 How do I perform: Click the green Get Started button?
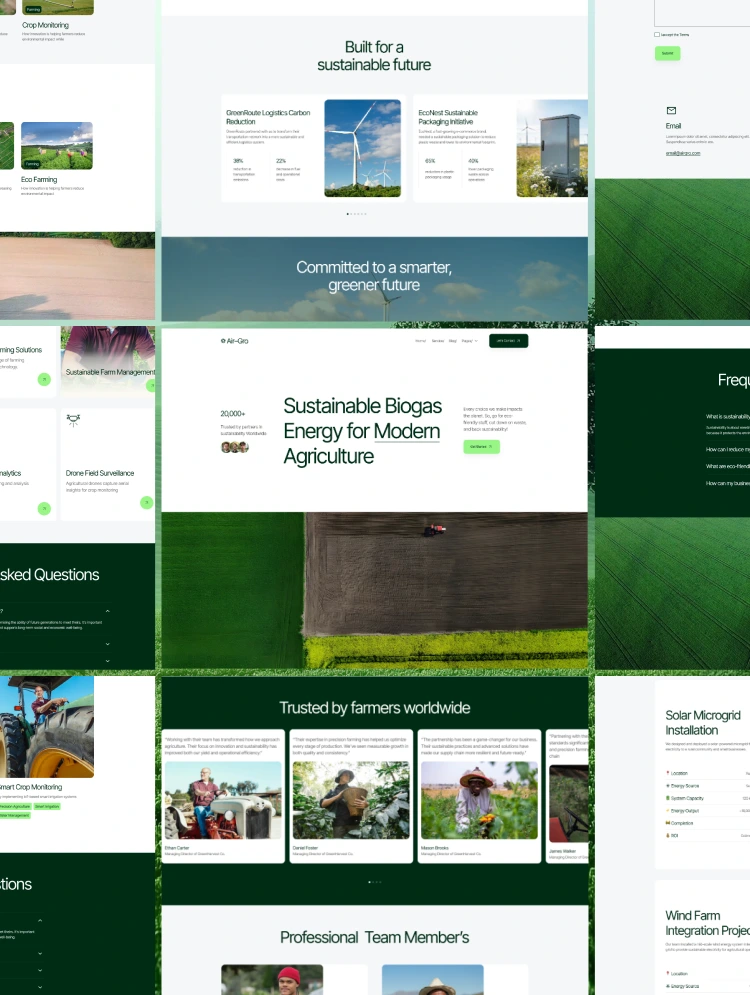click(x=481, y=447)
